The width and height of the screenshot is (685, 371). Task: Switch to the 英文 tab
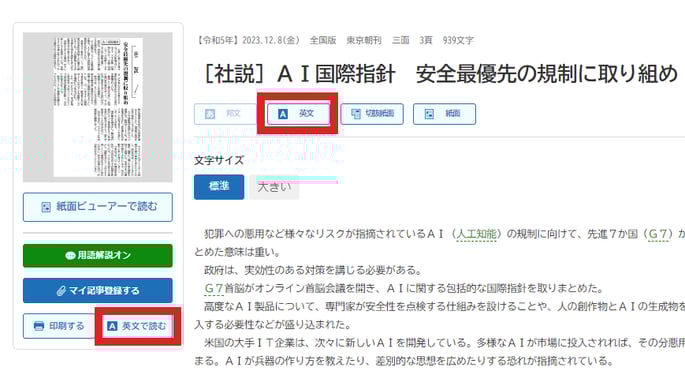(x=298, y=114)
